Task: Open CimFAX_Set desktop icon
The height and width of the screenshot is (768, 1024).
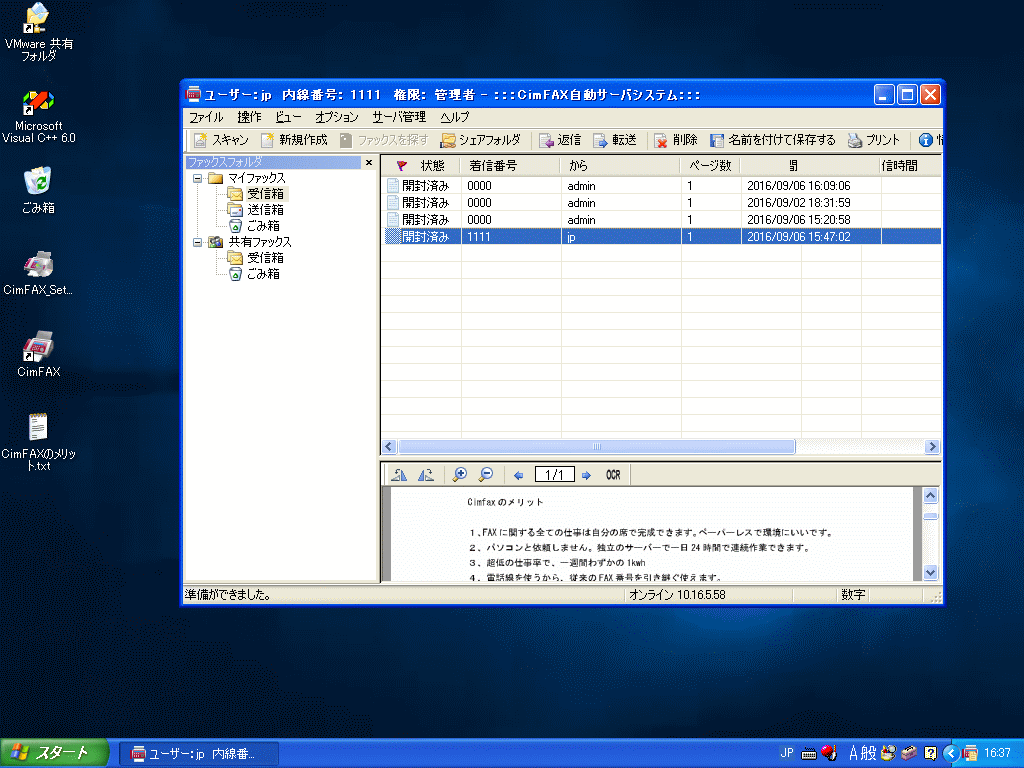Action: 38,272
